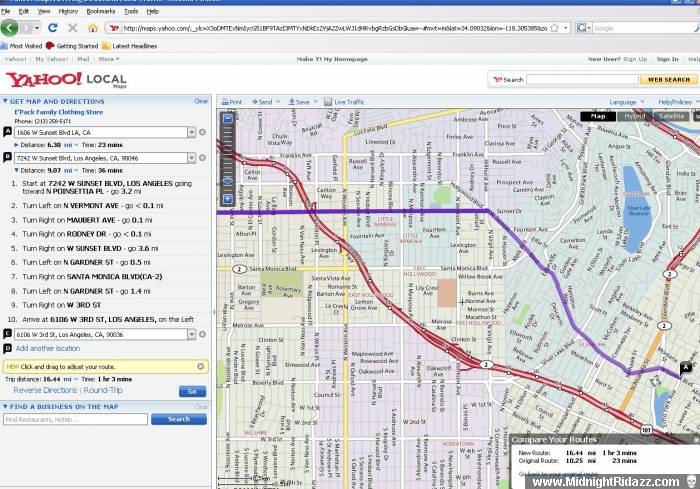Switch to Map view
The width and height of the screenshot is (700, 489).
598,116
